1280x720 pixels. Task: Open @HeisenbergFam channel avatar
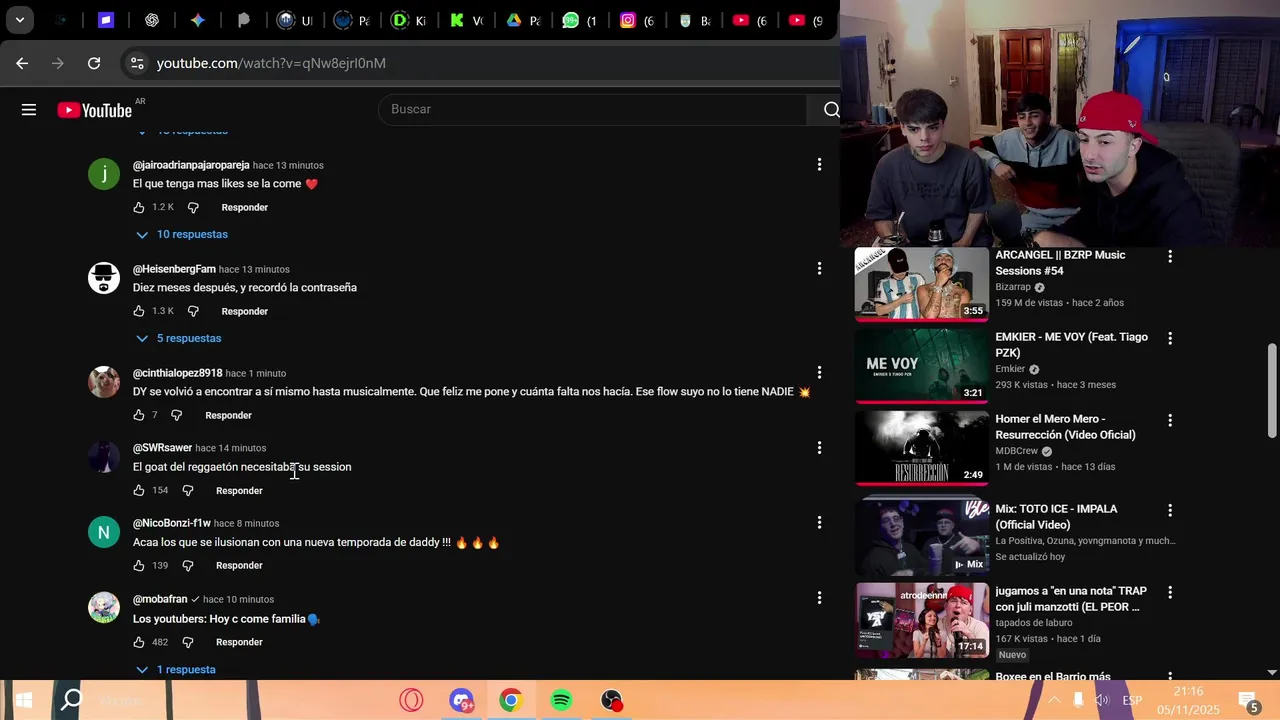(x=104, y=278)
